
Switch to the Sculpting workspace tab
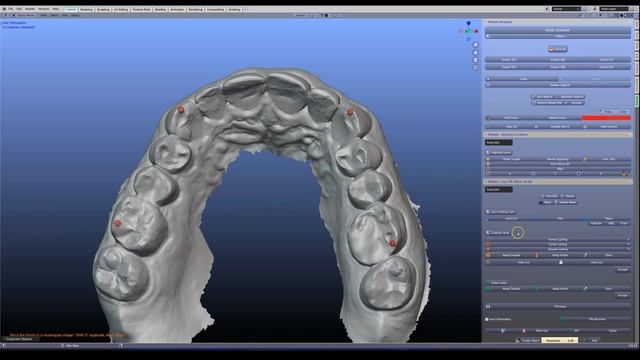pos(103,9)
